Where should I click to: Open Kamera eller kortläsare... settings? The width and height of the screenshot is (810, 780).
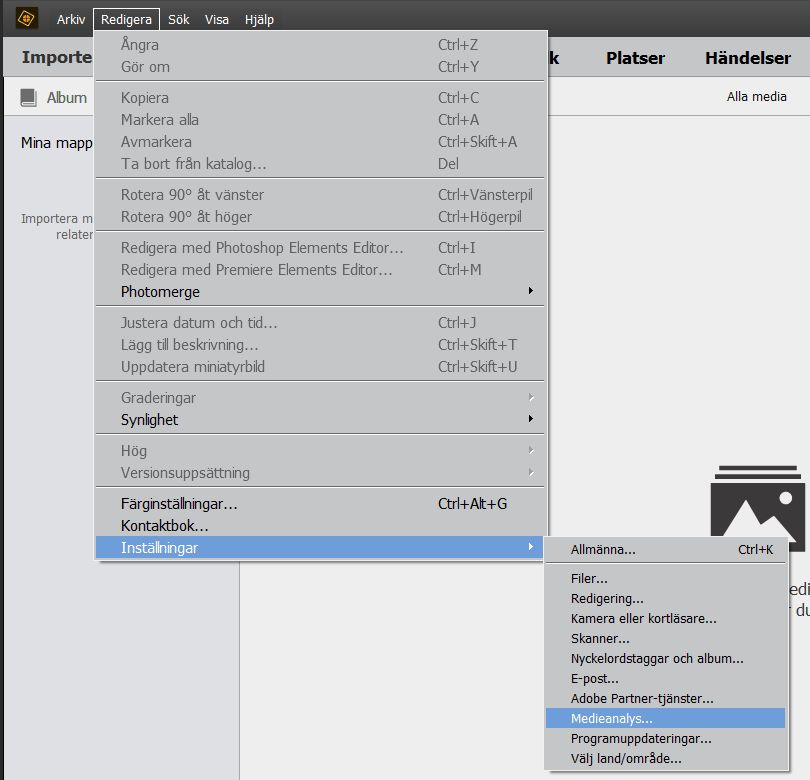point(666,618)
